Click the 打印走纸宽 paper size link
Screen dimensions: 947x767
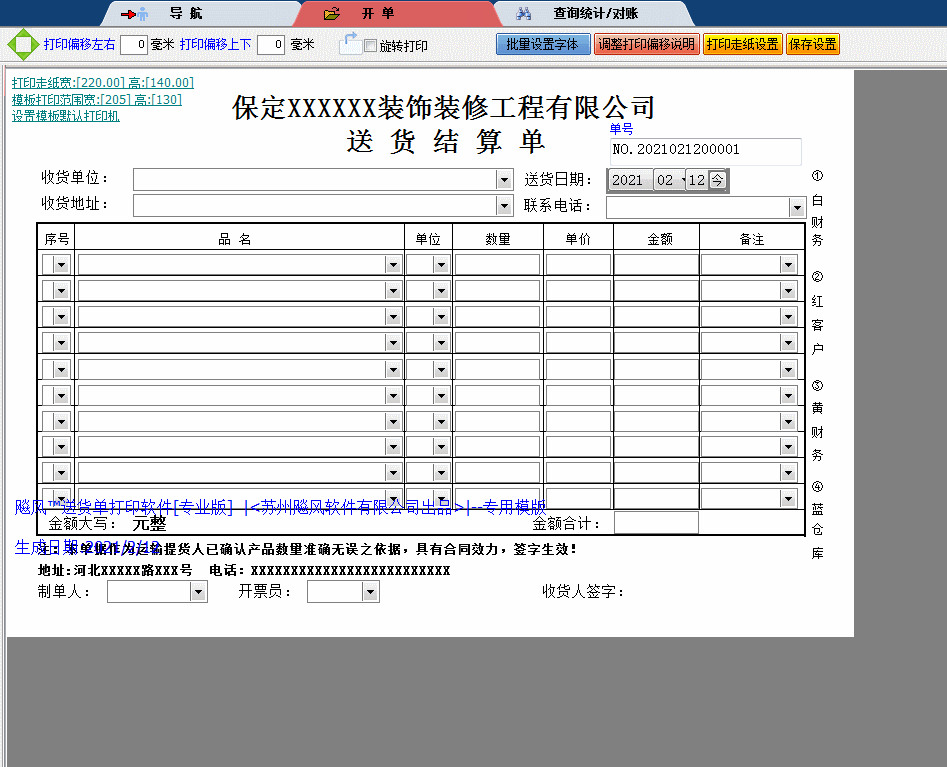pyautogui.click(x=102, y=82)
